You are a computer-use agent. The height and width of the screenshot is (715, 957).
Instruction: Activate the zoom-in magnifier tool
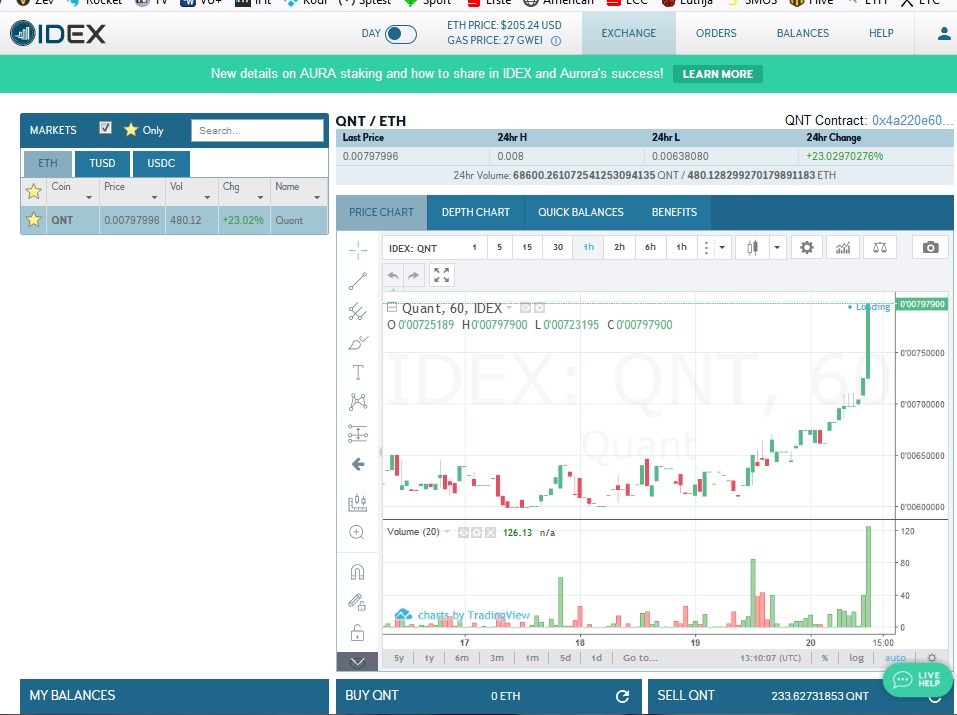357,533
